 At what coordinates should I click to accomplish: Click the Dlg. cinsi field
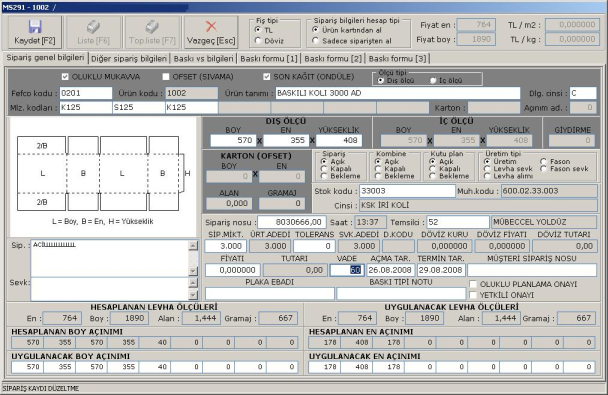(x=583, y=93)
